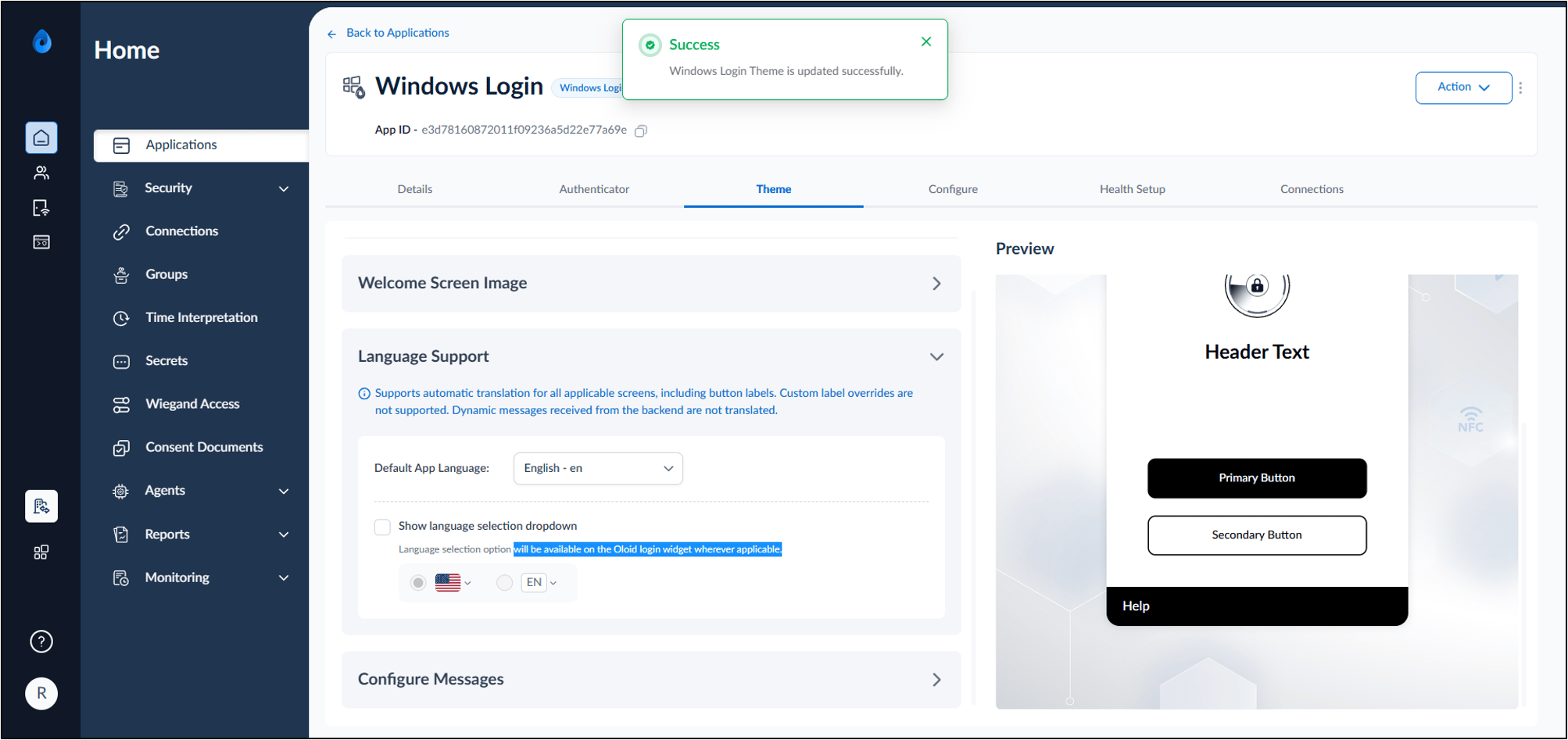This screenshot has height=740, width=1568.
Task: Switch to the Details tab
Action: pyautogui.click(x=414, y=189)
